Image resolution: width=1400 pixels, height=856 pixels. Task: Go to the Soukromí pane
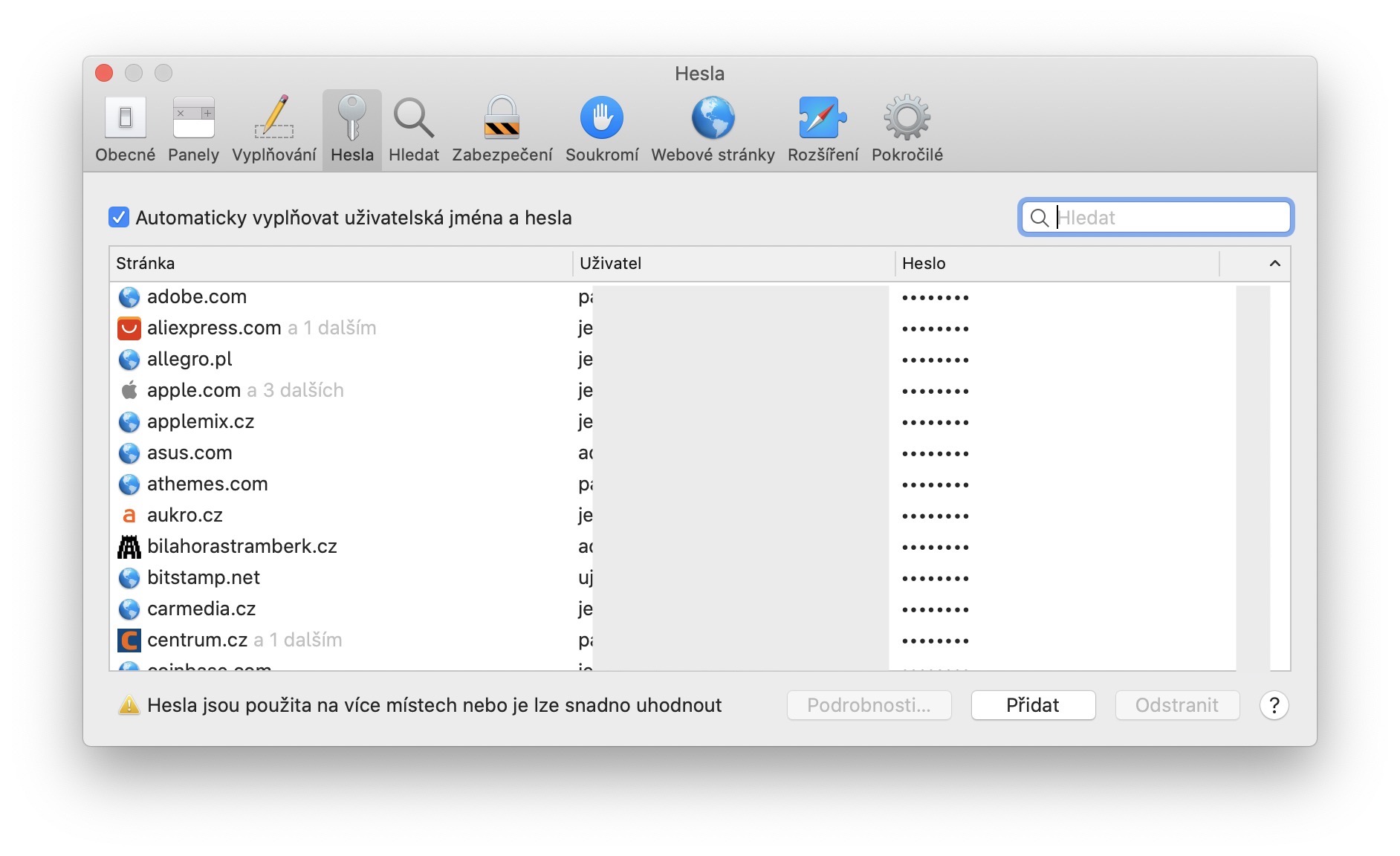(x=602, y=129)
